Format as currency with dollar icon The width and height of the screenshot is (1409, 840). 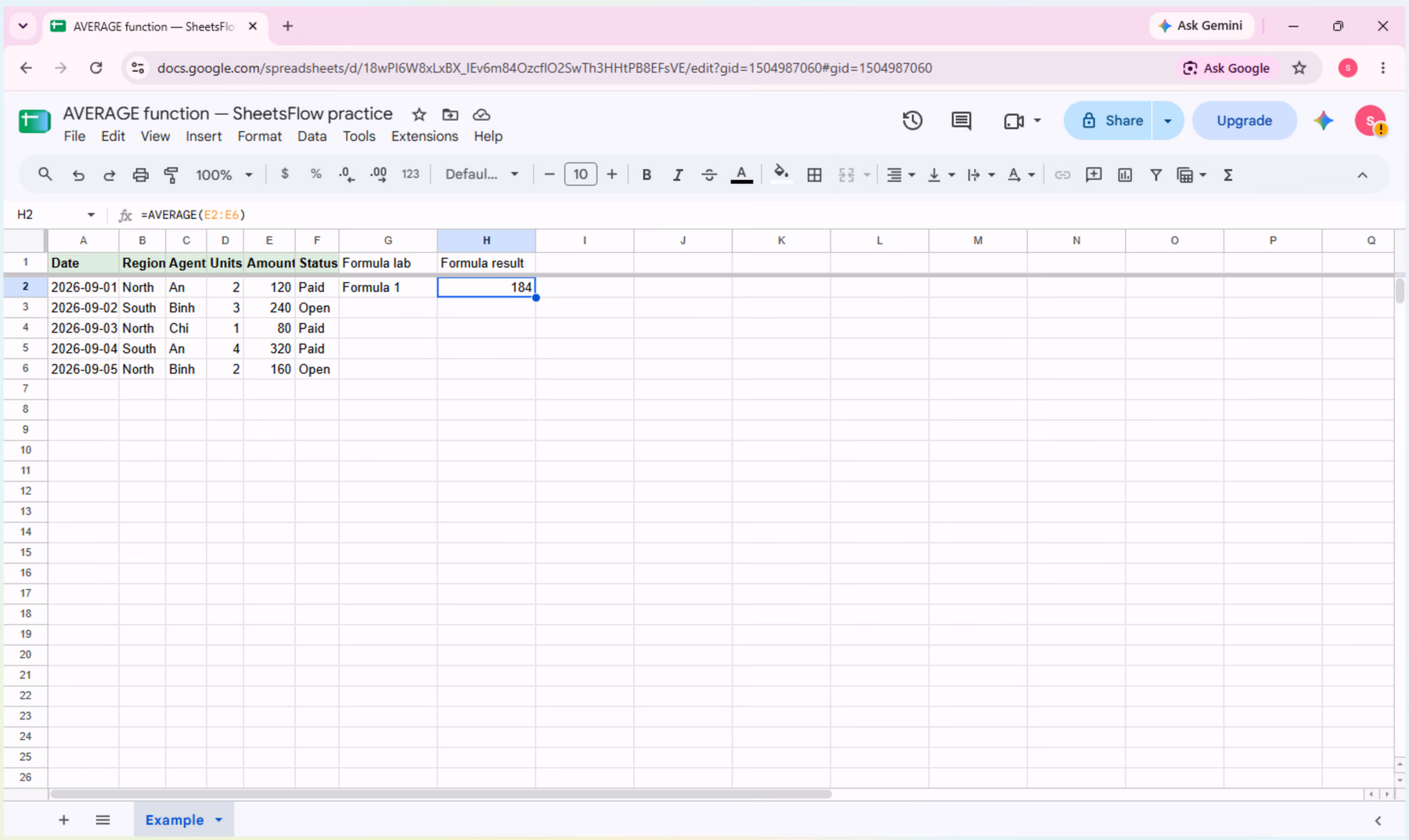[285, 174]
